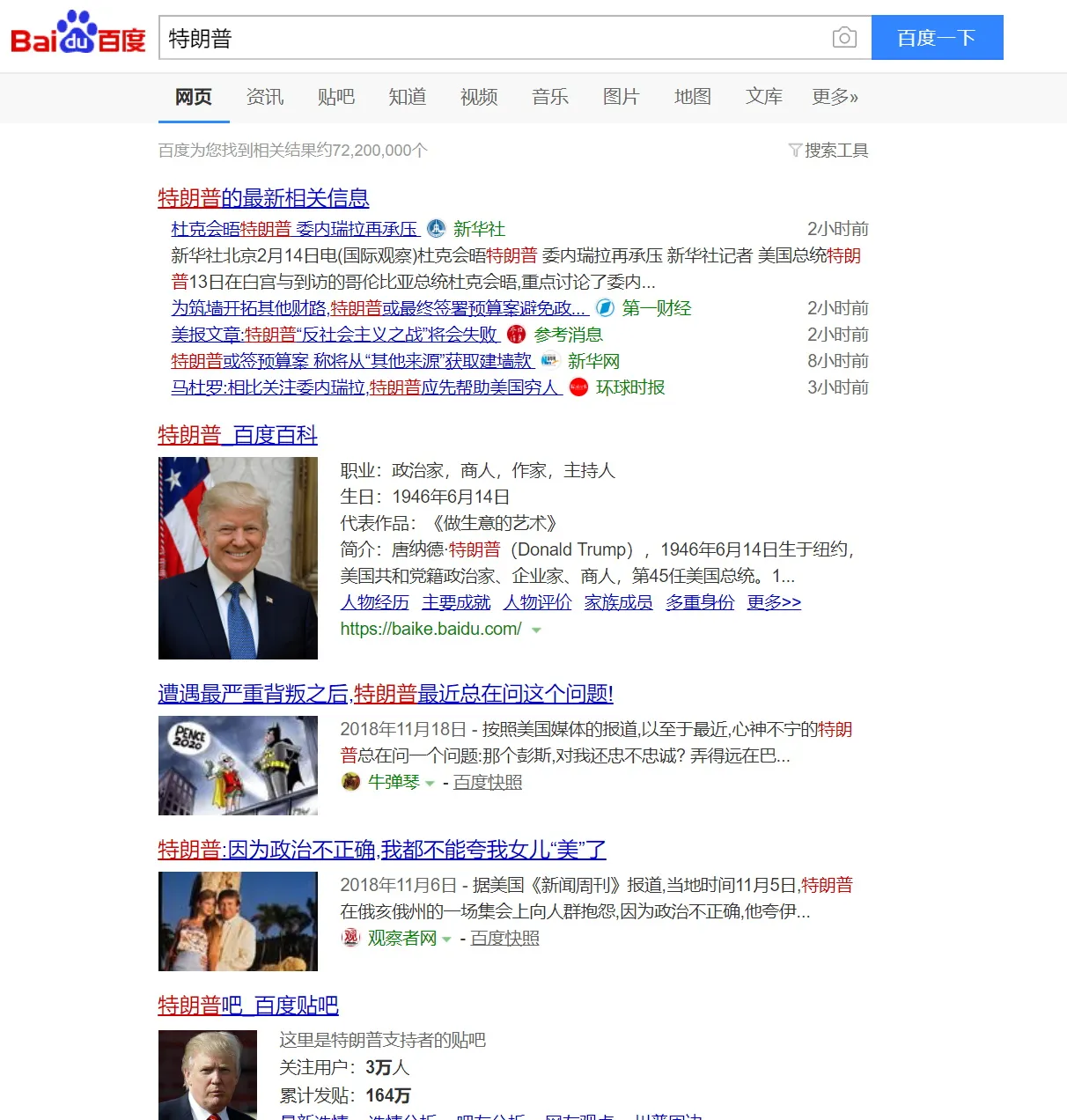Open the 家族成员 sublink
Screen dimensions: 1067x1120
tap(619, 602)
